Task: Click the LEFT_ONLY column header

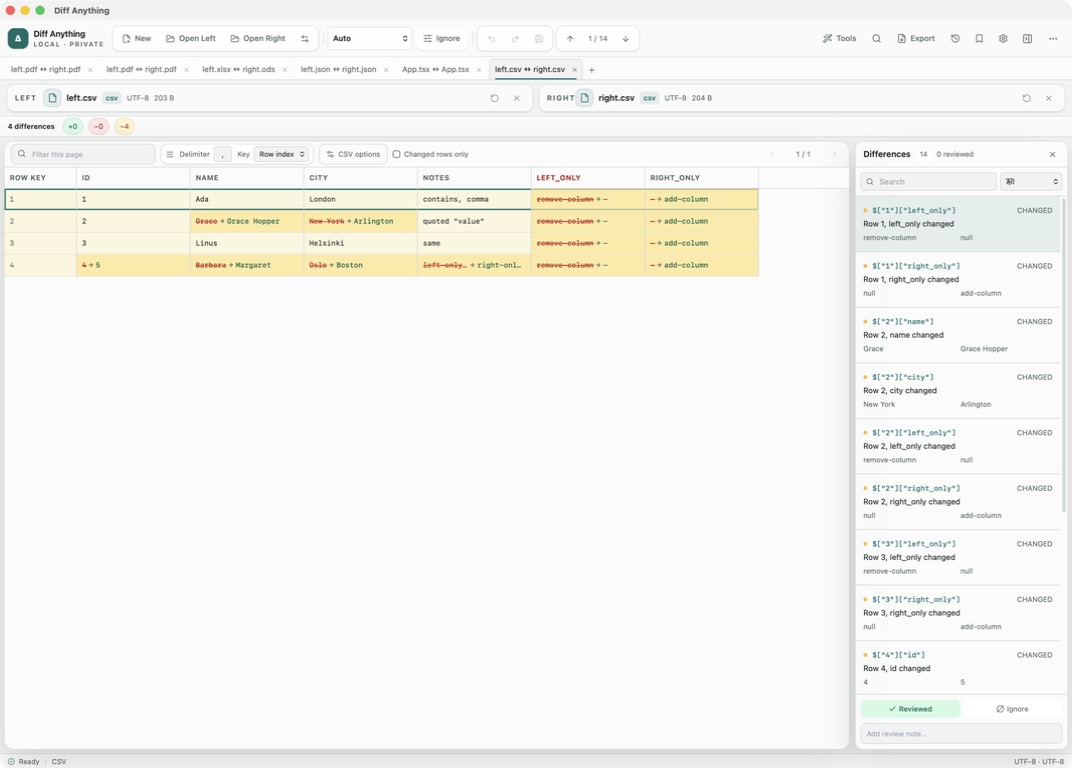Action: click(588, 178)
